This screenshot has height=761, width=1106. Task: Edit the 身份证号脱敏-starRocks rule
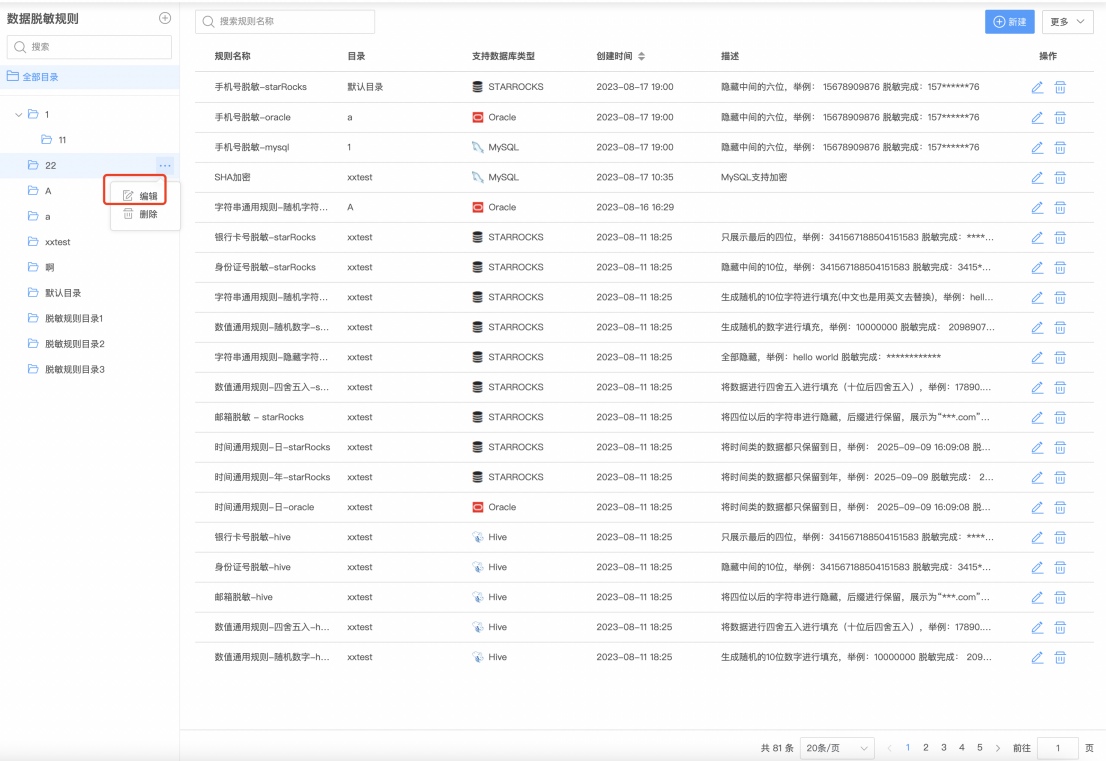pos(1037,267)
